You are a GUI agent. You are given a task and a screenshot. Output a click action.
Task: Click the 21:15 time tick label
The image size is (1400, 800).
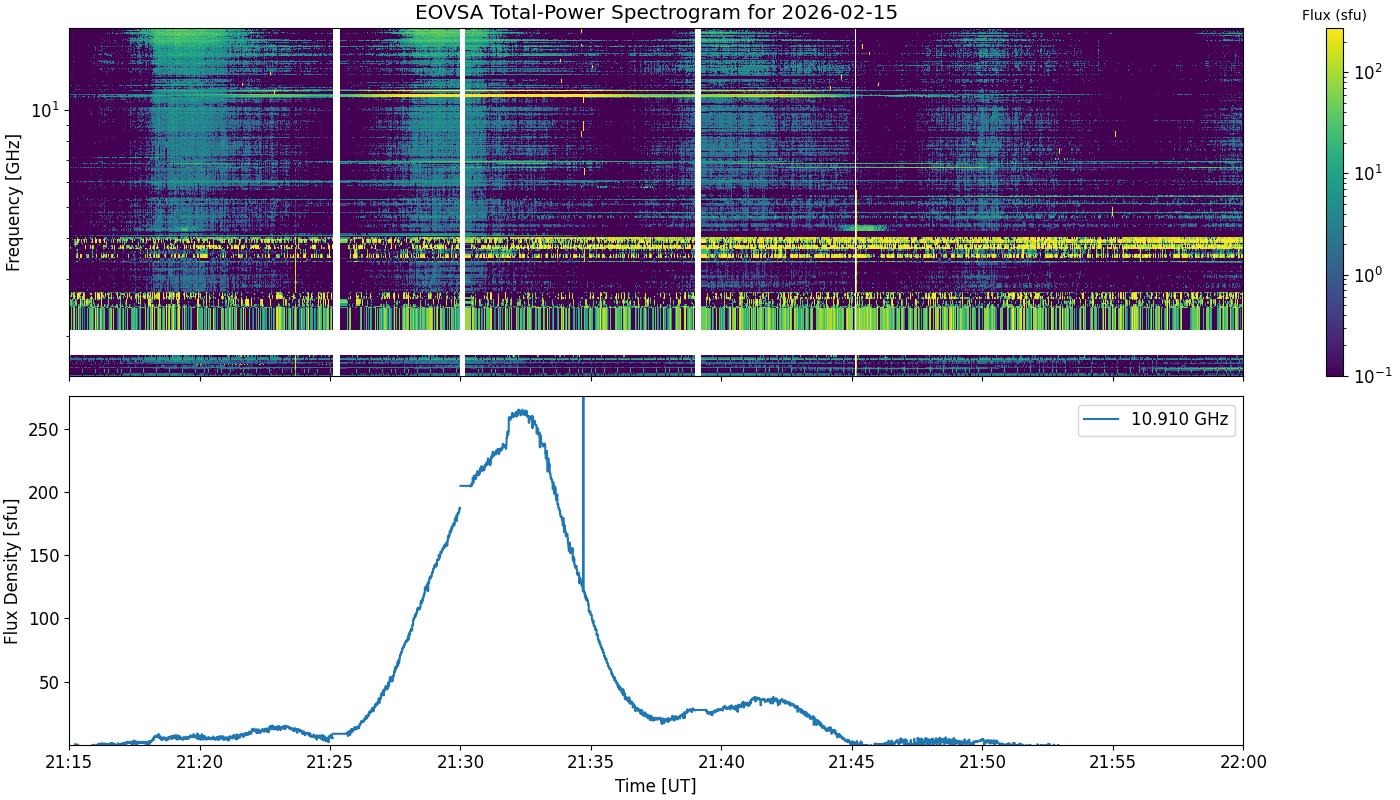pyautogui.click(x=69, y=762)
